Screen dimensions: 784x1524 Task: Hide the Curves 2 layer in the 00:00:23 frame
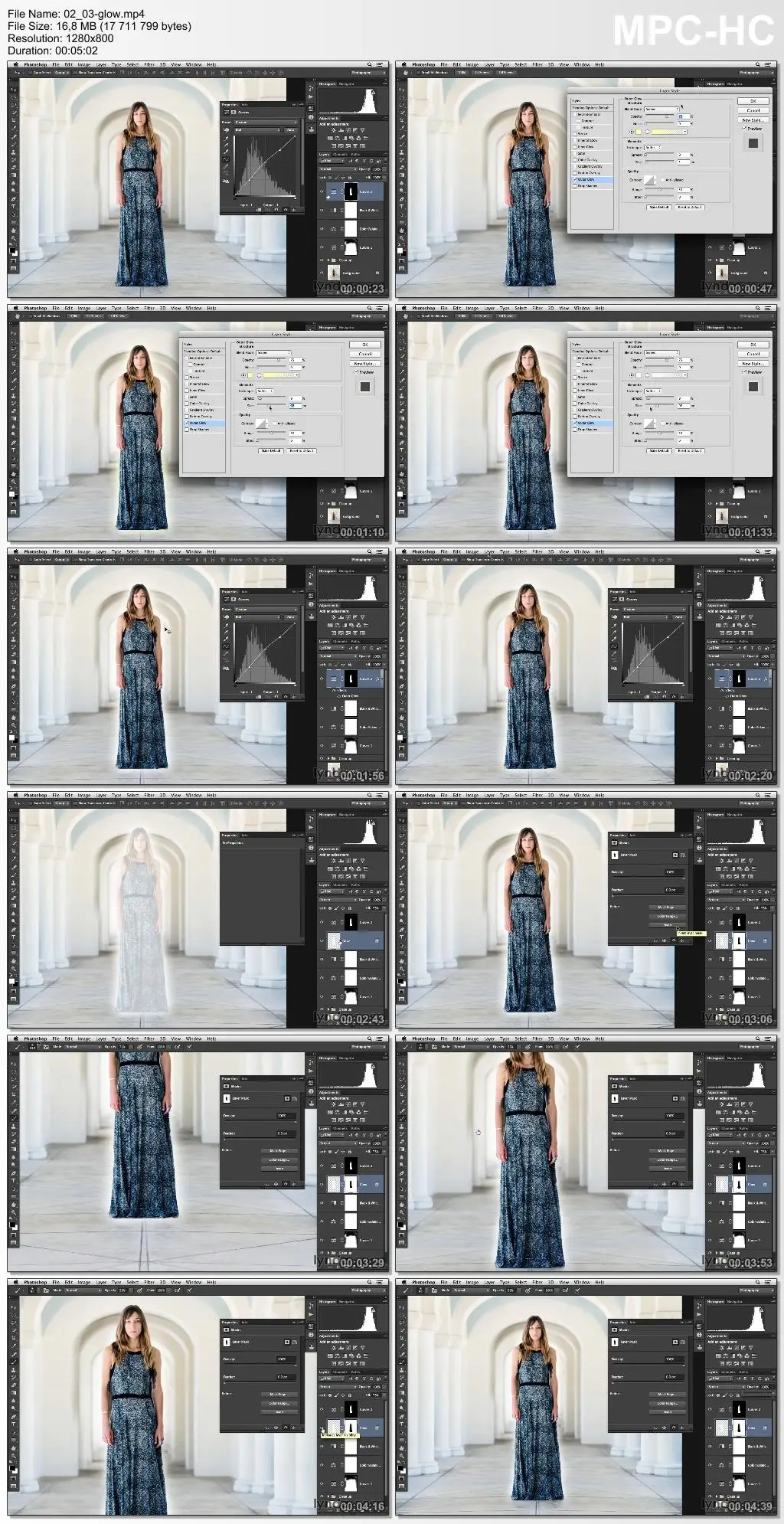(322, 191)
